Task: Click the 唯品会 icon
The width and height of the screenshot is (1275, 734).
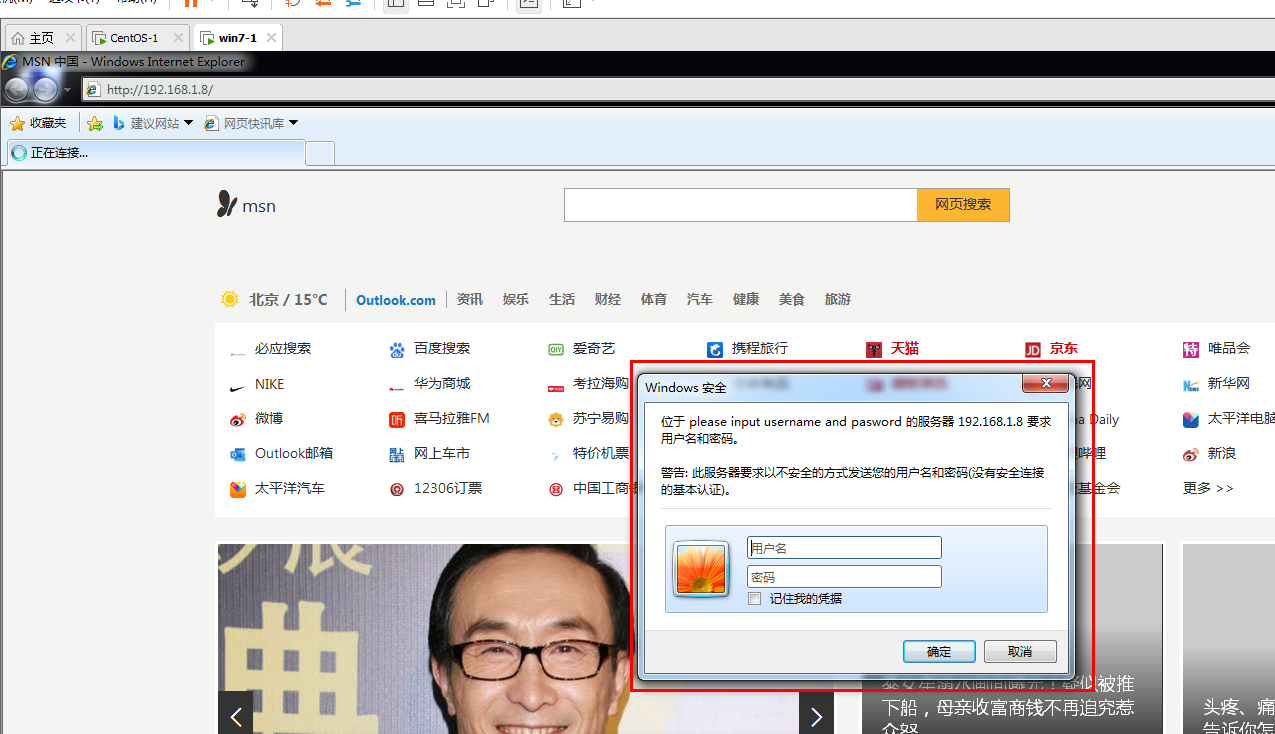Action: pyautogui.click(x=1191, y=350)
